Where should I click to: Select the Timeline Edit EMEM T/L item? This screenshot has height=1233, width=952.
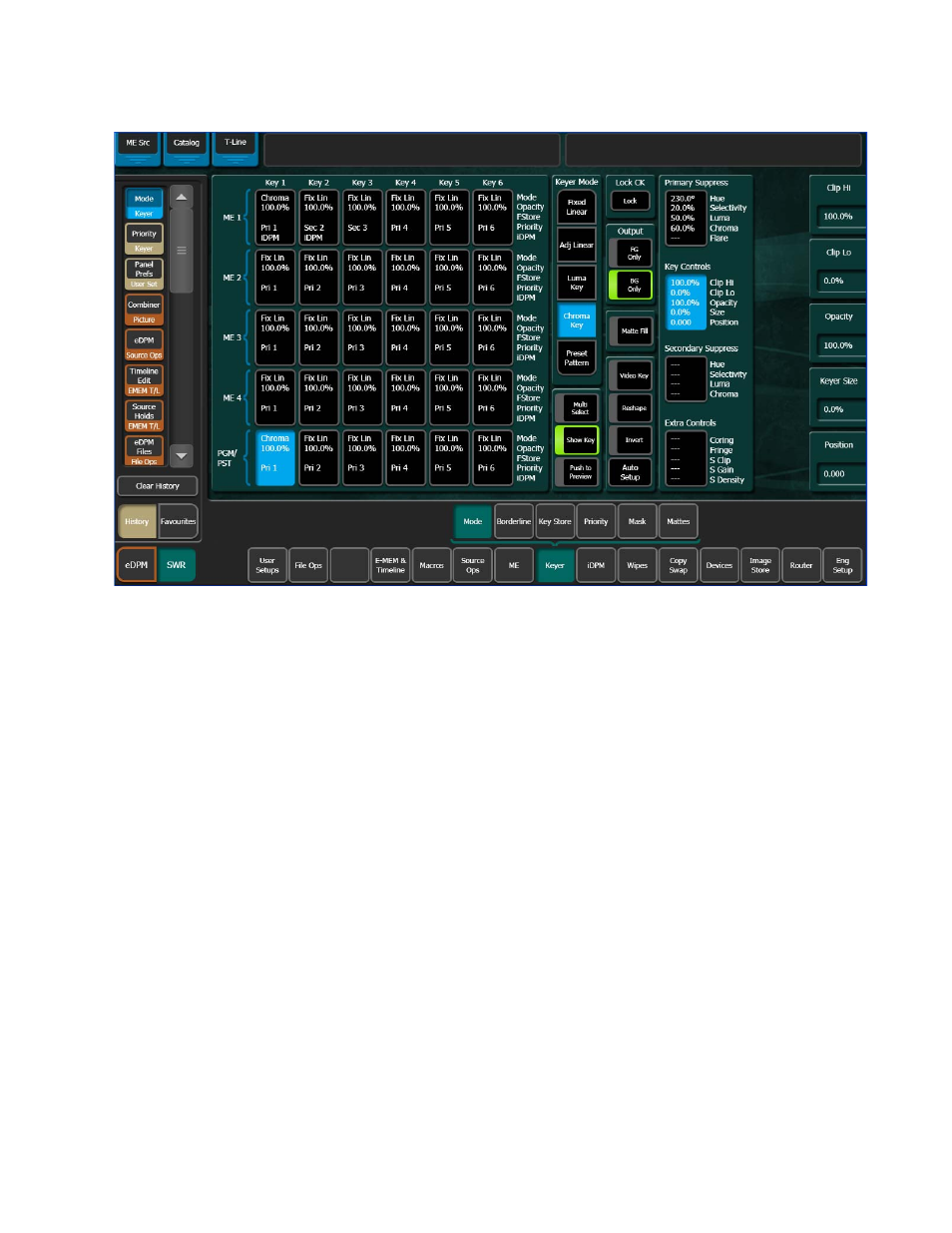coord(144,380)
